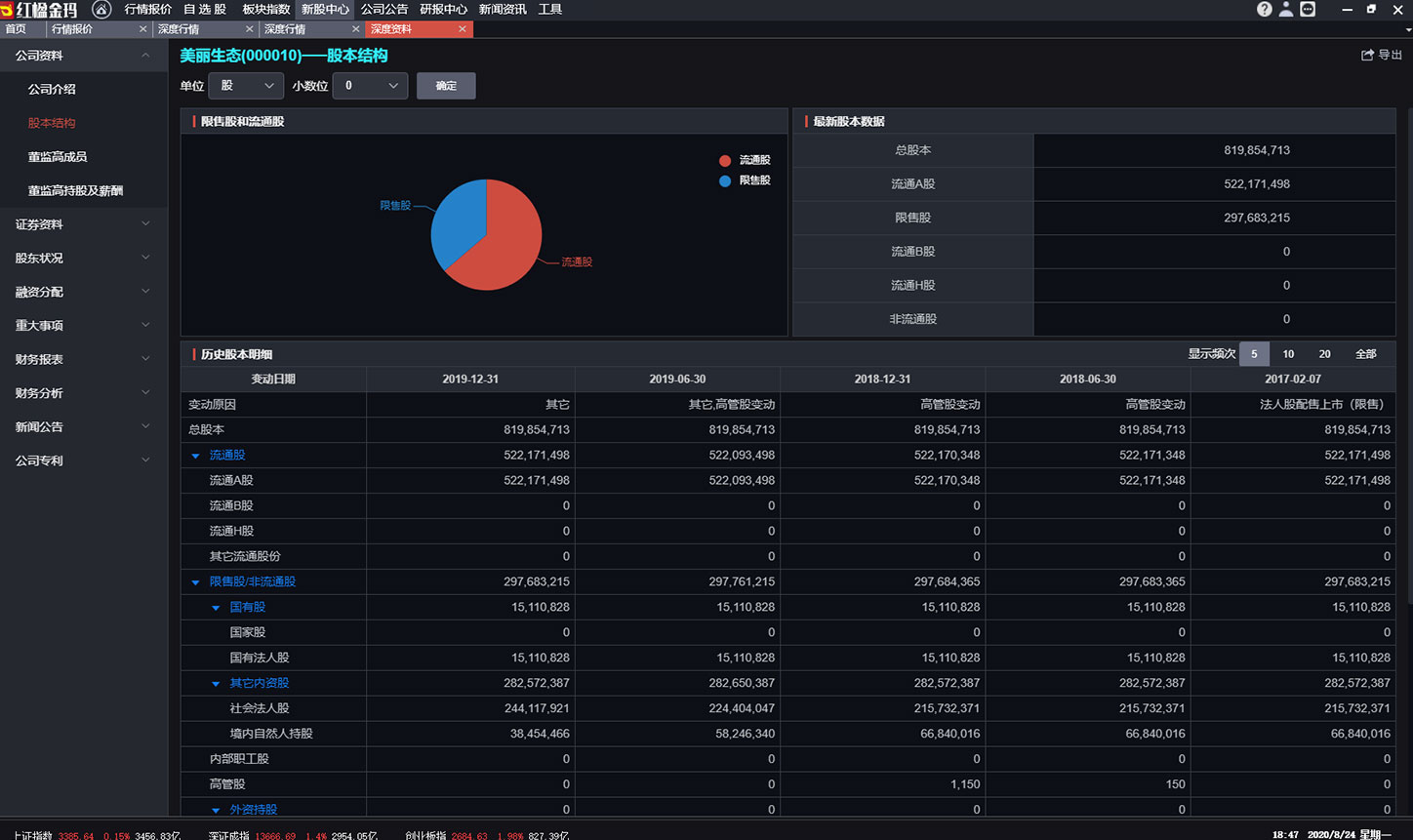Set display frequency to 10
The width and height of the screenshot is (1413, 840).
[1288, 354]
